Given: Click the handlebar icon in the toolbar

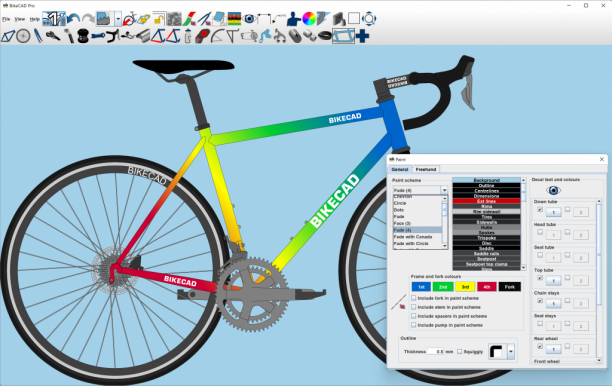Looking at the screenshot, I should 113,36.
